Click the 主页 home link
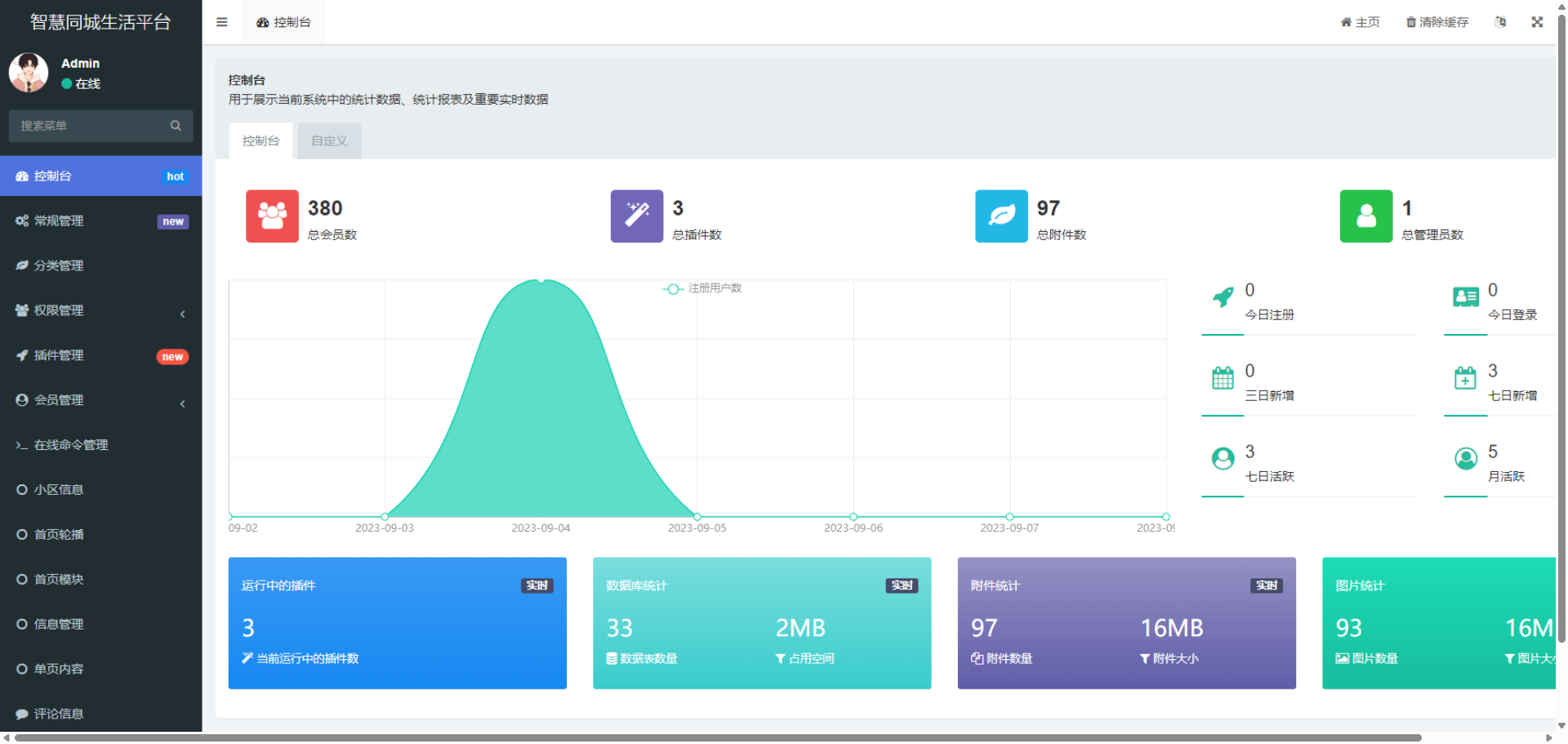1568x744 pixels. pos(1361,22)
